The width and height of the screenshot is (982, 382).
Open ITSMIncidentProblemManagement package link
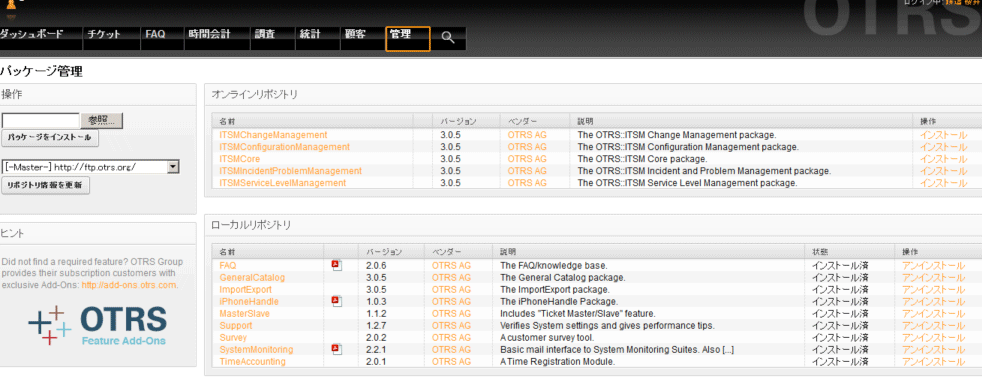pos(291,170)
